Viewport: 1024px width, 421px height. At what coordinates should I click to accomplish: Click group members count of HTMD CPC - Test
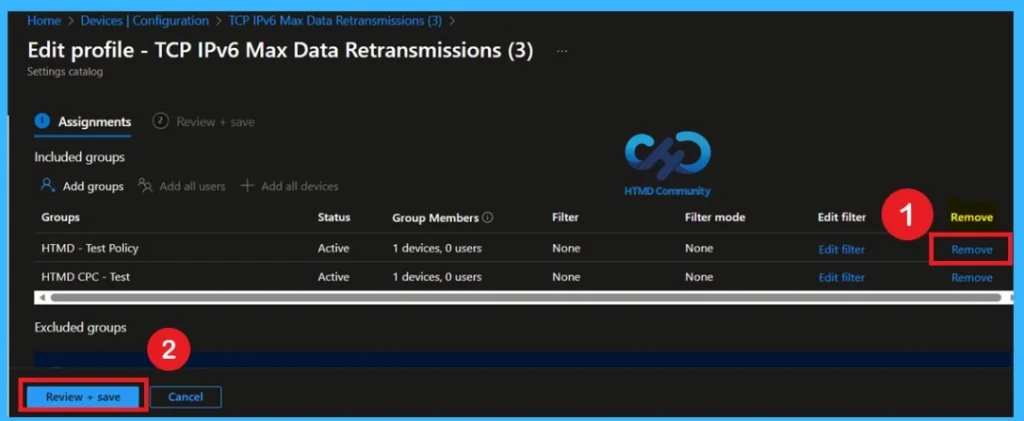coord(437,277)
